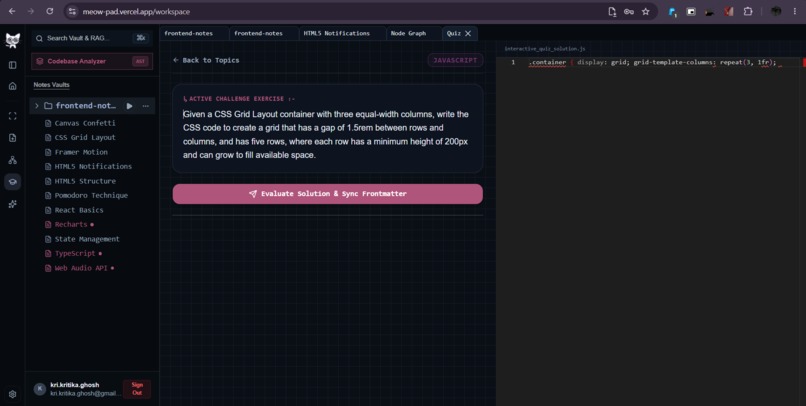The height and width of the screenshot is (406, 806).
Task: Open the Web Audio API note
Action: pyautogui.click(x=81, y=268)
